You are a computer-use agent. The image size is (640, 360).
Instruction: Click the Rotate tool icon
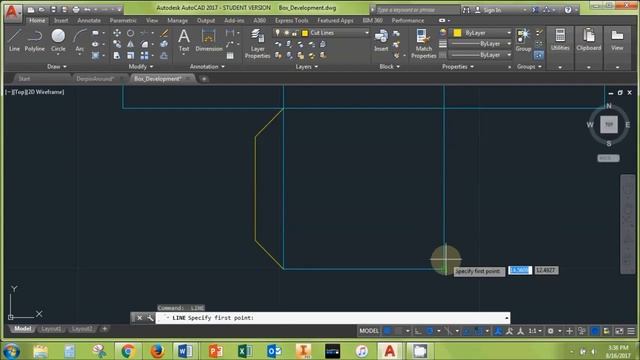(x=130, y=33)
